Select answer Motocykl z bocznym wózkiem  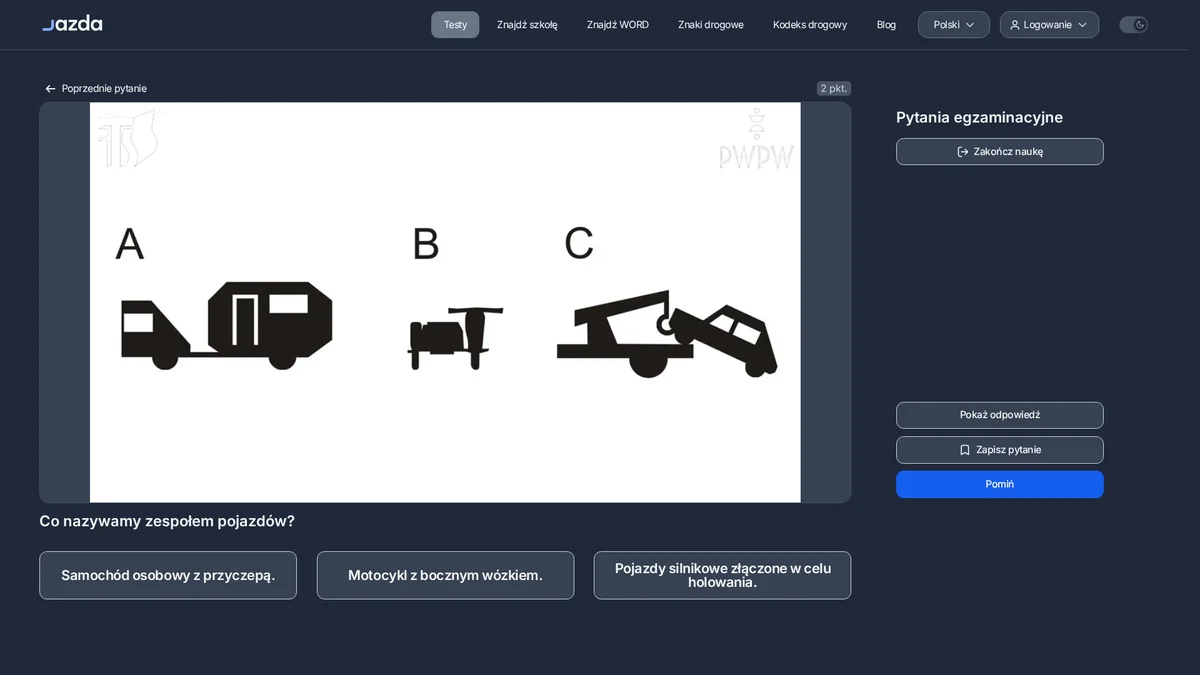(x=445, y=575)
